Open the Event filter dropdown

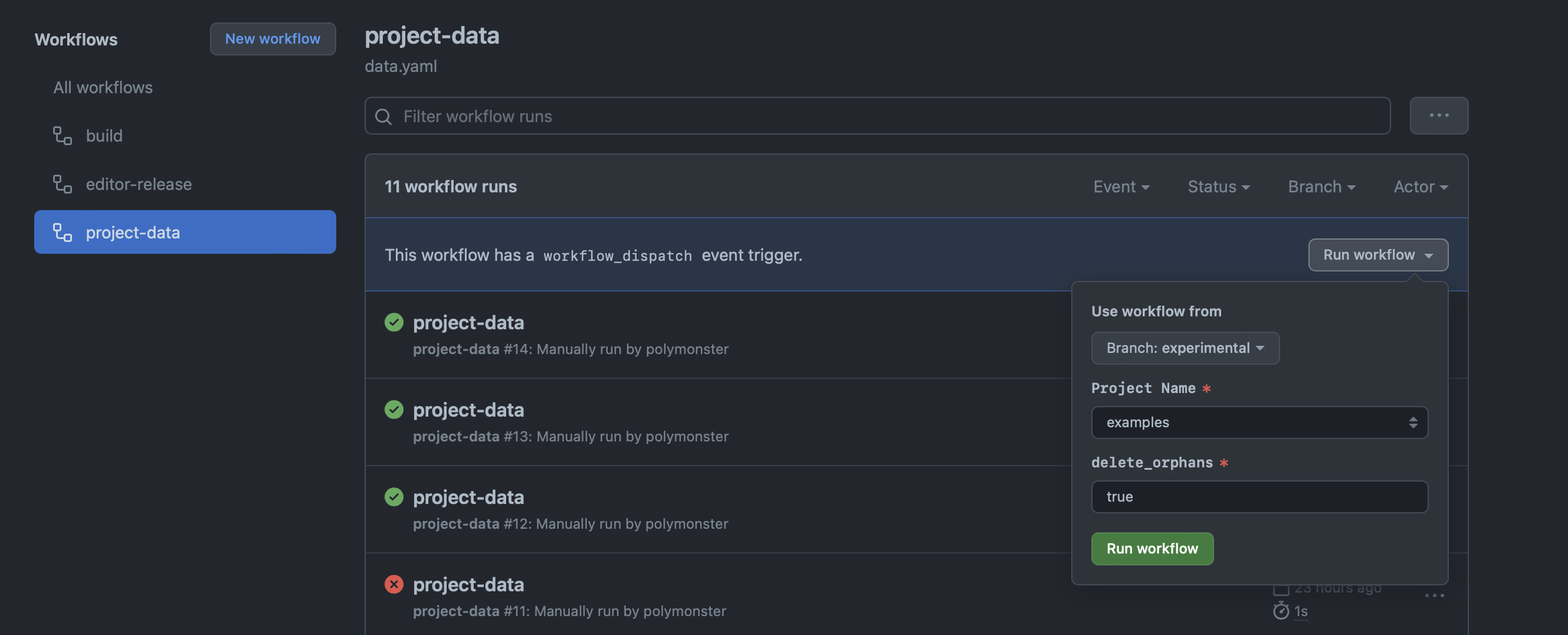coord(1121,186)
